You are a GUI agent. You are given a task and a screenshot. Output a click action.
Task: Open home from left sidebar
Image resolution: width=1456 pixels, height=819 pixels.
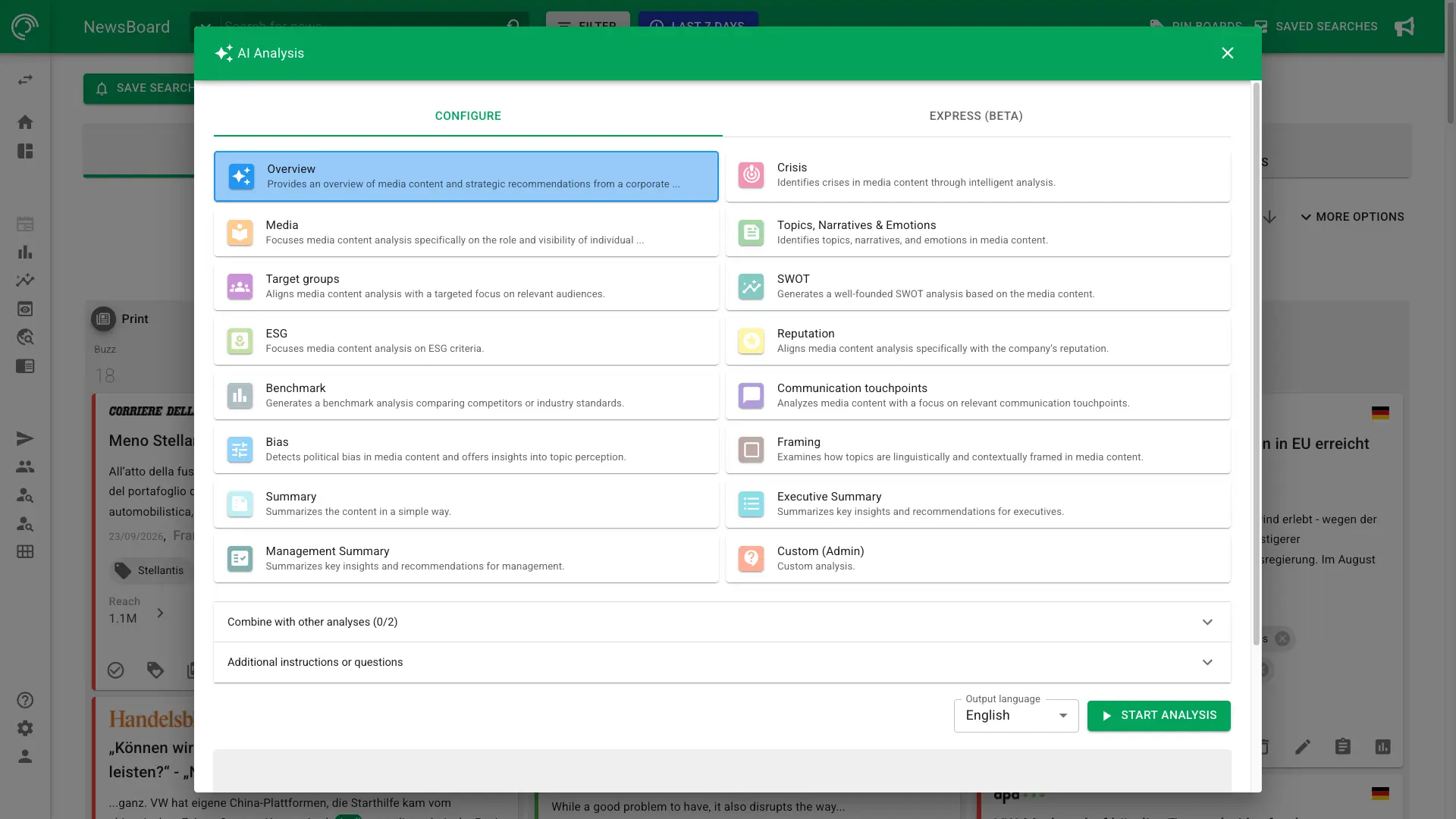(25, 122)
